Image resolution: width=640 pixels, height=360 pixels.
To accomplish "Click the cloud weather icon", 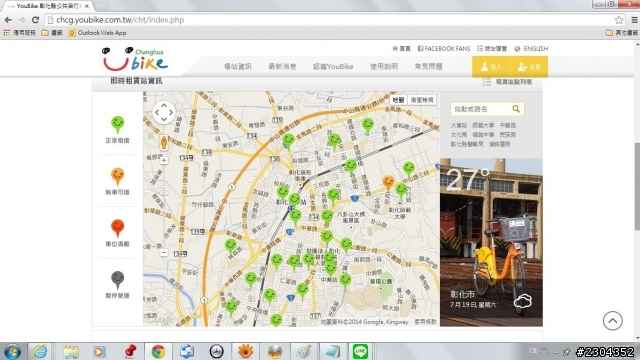I will pyautogui.click(x=523, y=302).
